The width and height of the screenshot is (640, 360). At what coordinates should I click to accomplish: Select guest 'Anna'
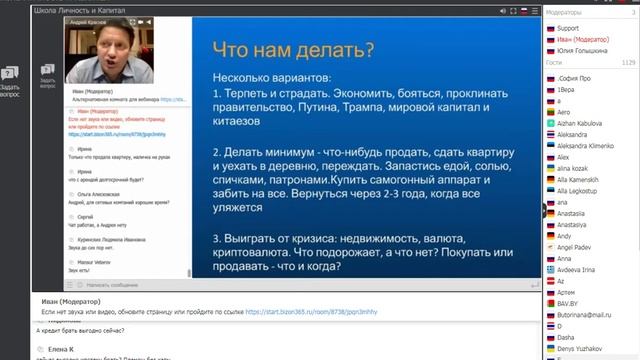pos(564,258)
